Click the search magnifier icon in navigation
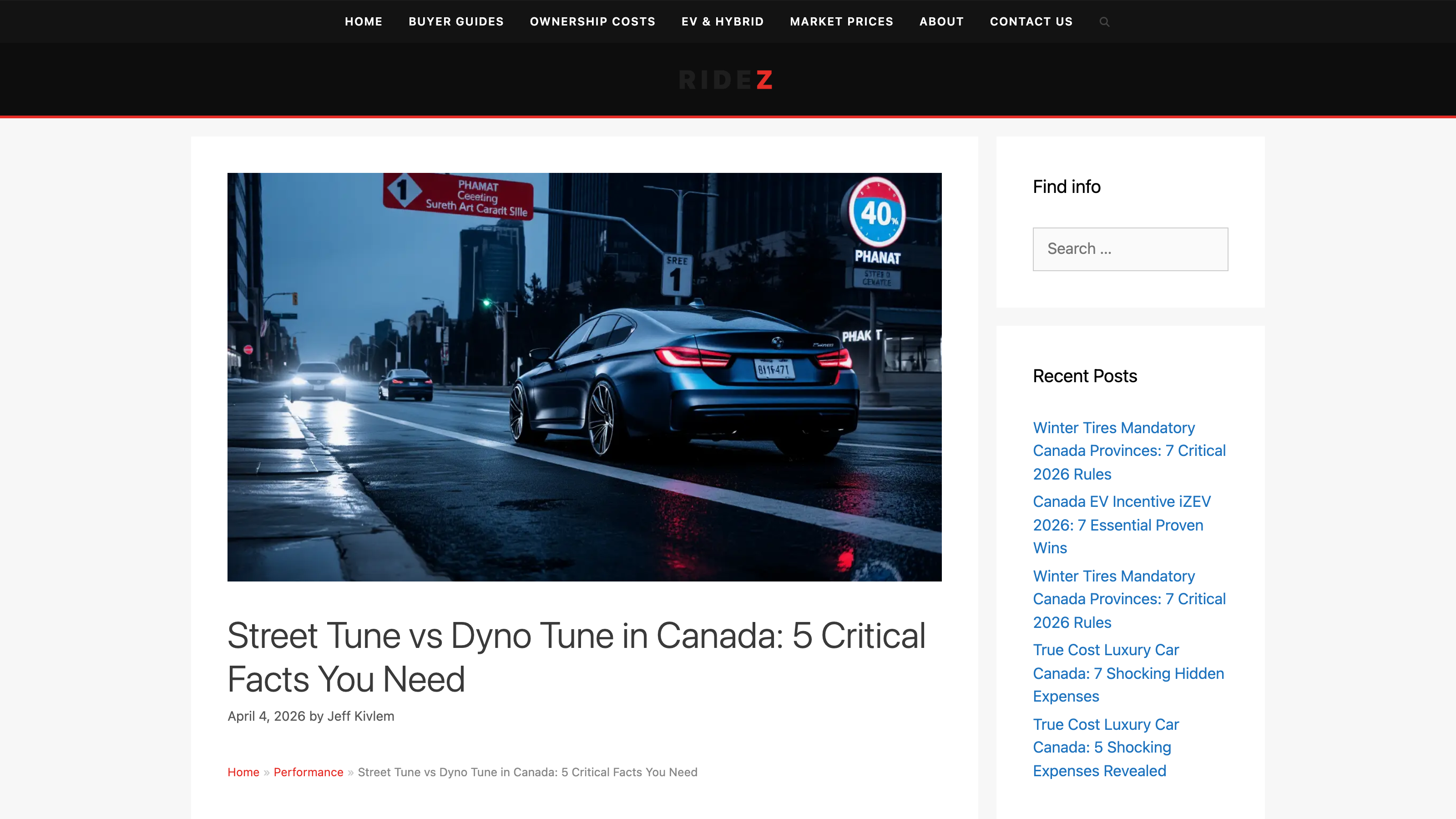Image resolution: width=1456 pixels, height=819 pixels. coord(1104,22)
